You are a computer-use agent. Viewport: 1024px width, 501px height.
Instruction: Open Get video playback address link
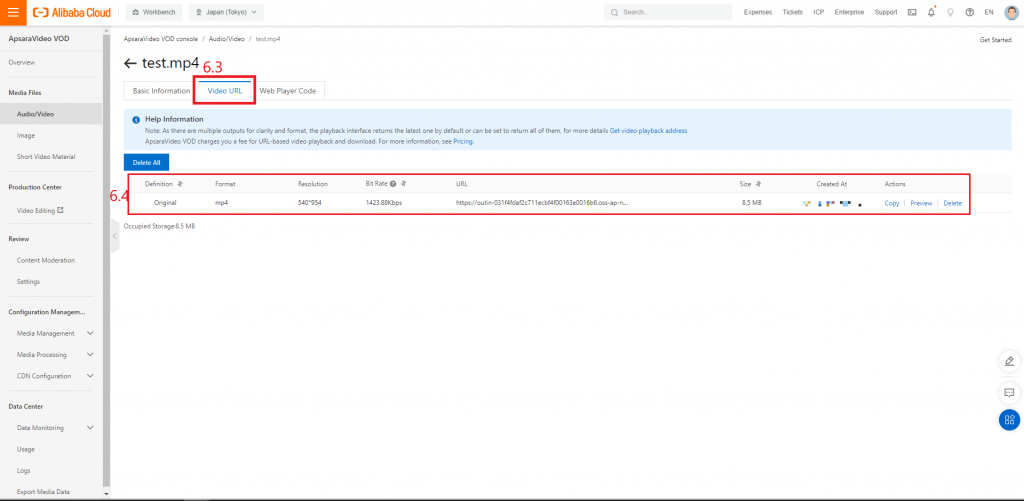648,131
